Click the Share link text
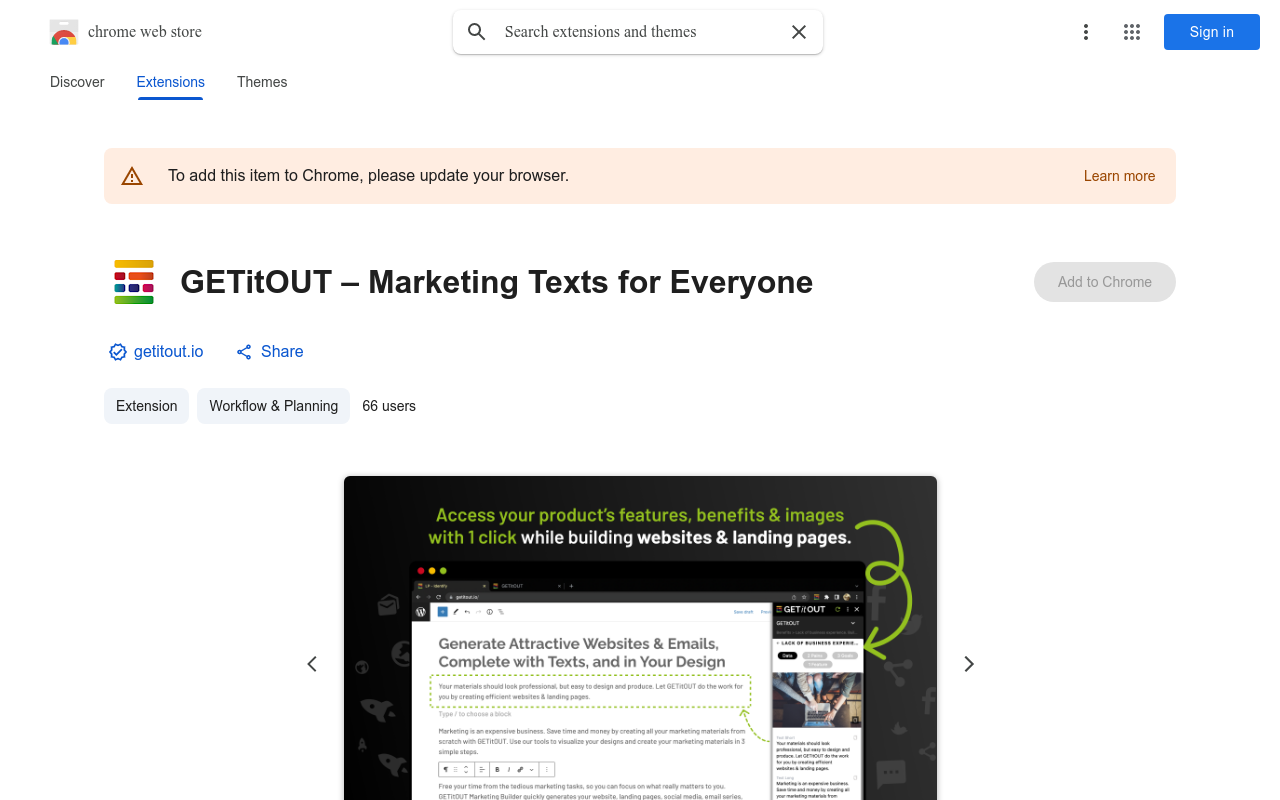 click(282, 352)
